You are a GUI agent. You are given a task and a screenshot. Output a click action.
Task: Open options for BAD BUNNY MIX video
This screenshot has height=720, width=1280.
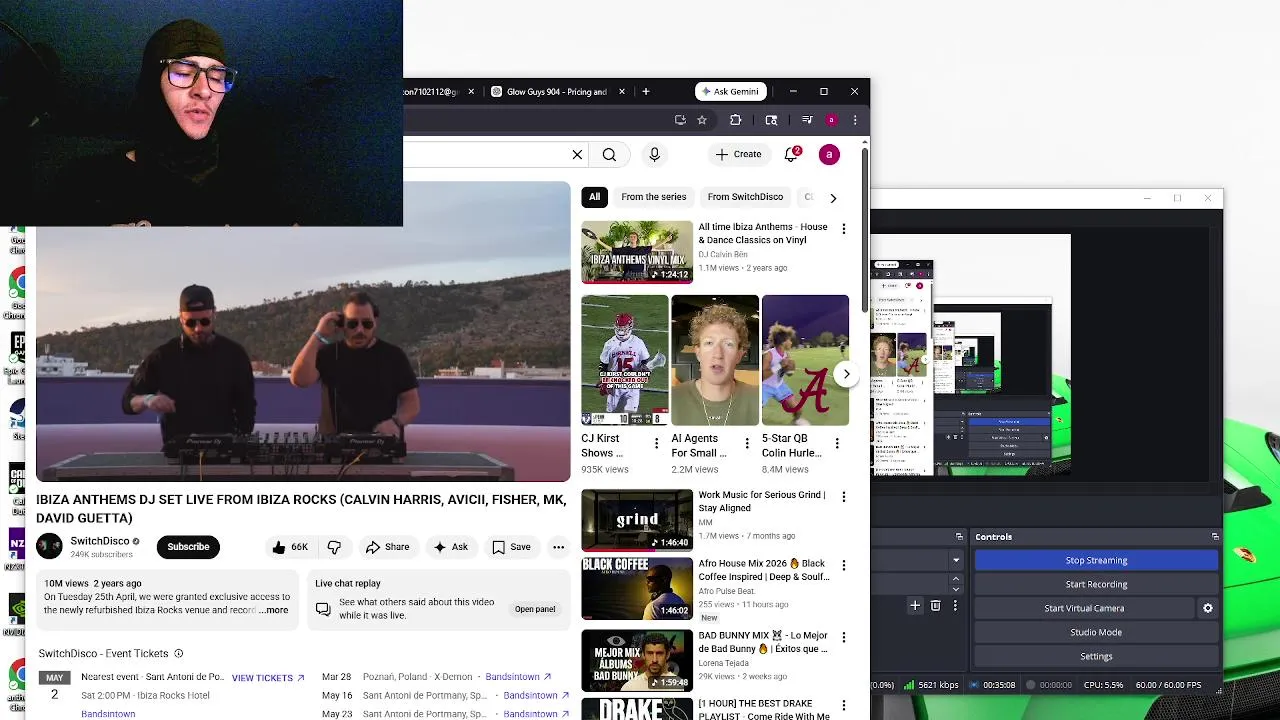[843, 637]
